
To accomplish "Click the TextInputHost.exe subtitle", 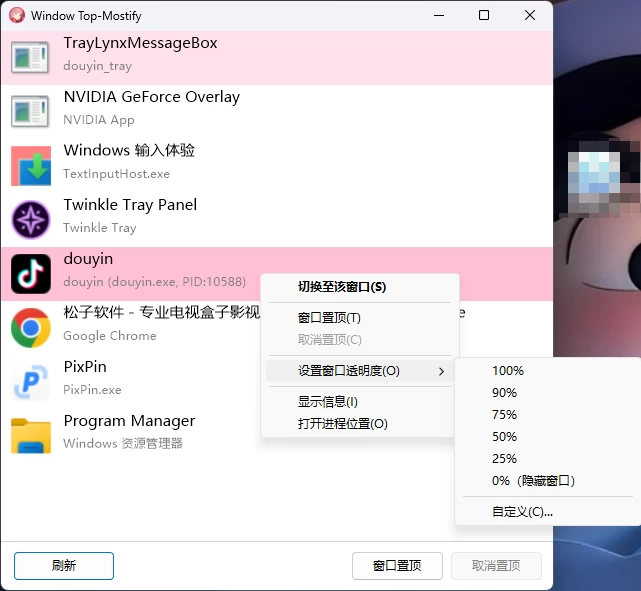I will pos(116,174).
